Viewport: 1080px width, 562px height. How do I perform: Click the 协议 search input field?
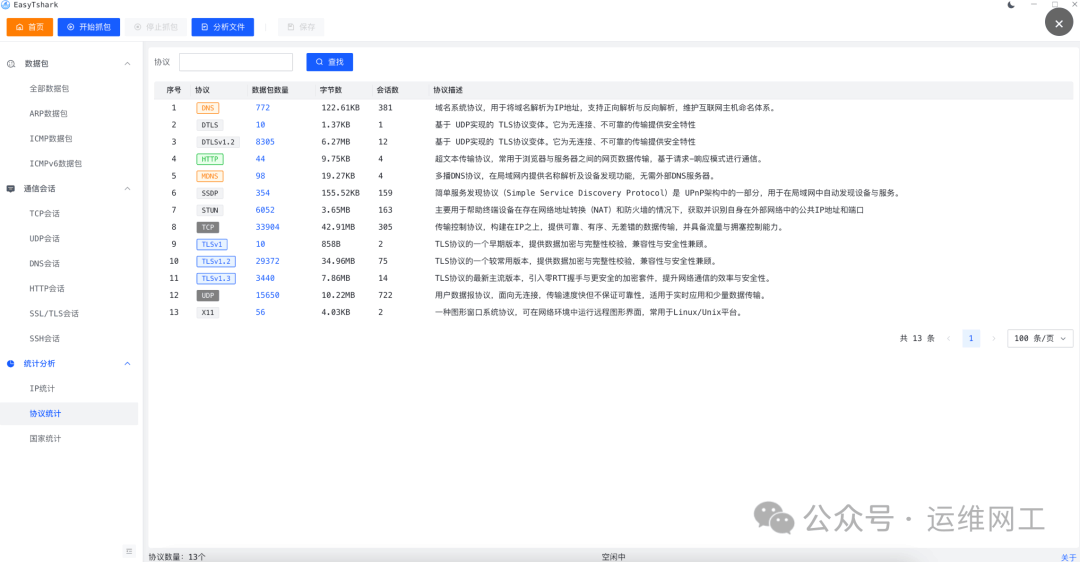tap(236, 62)
